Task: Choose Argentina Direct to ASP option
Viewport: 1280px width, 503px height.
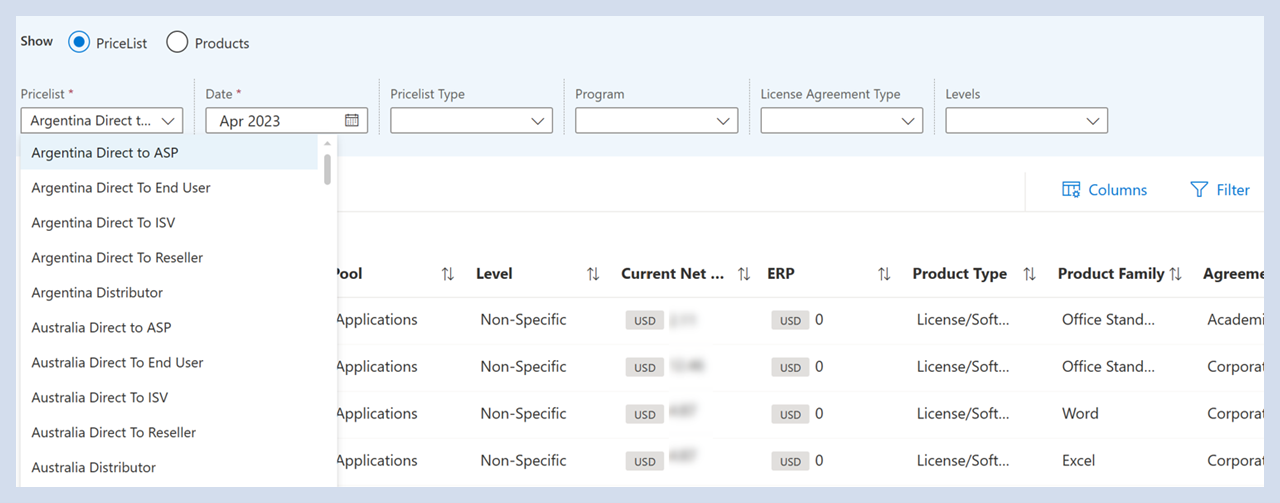Action: 169,153
